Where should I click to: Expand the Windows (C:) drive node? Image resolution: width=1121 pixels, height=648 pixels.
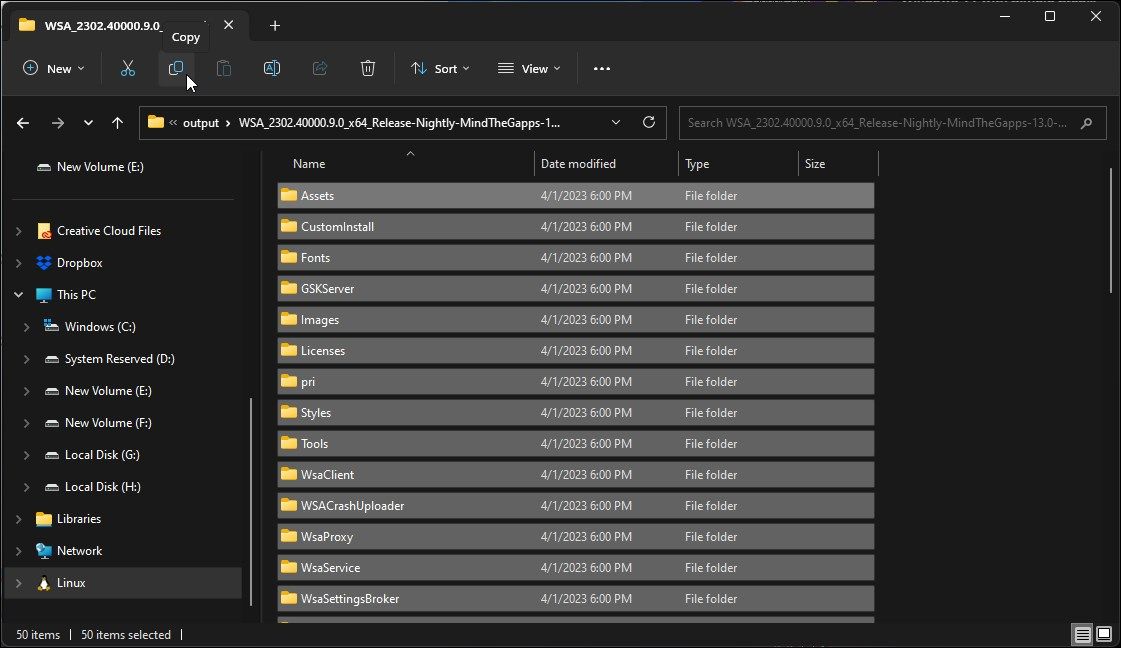pos(26,327)
